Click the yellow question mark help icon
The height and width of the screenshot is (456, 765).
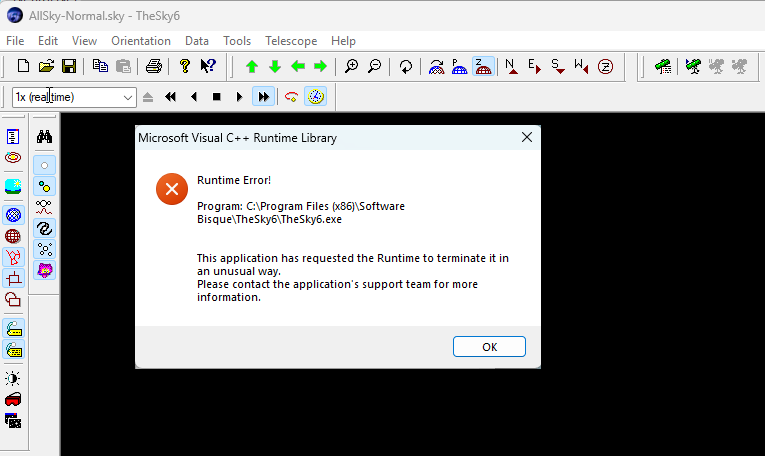(185, 66)
